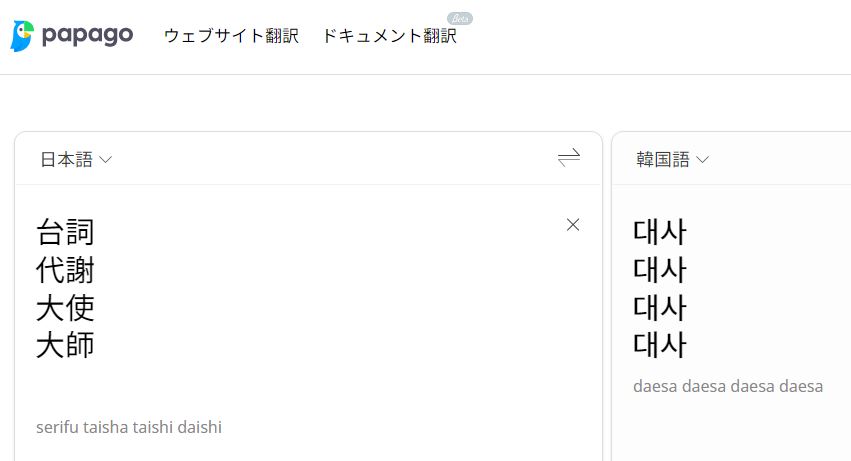
Task: Click the third 대사 translation line
Action: (660, 308)
